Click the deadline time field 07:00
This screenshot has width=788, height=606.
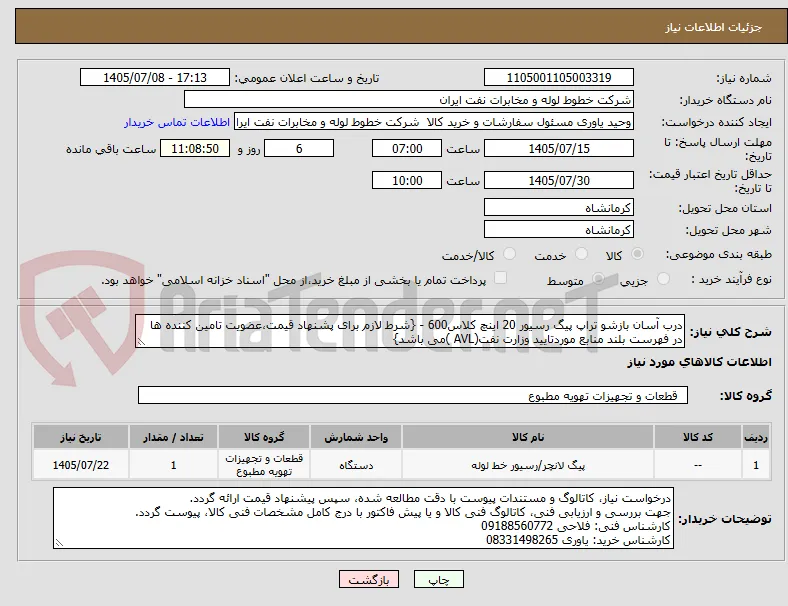[x=407, y=148]
